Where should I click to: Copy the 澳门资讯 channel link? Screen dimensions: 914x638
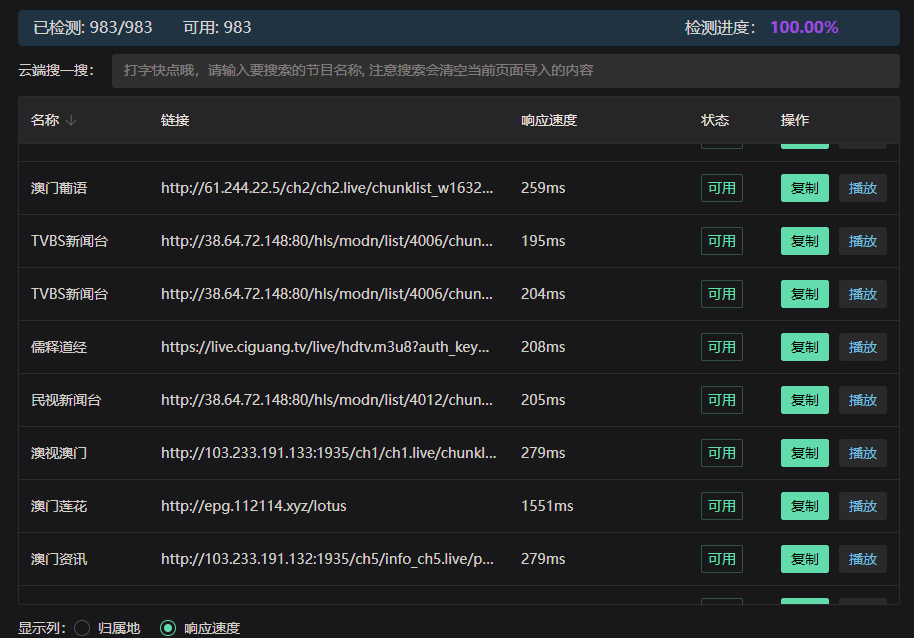804,559
